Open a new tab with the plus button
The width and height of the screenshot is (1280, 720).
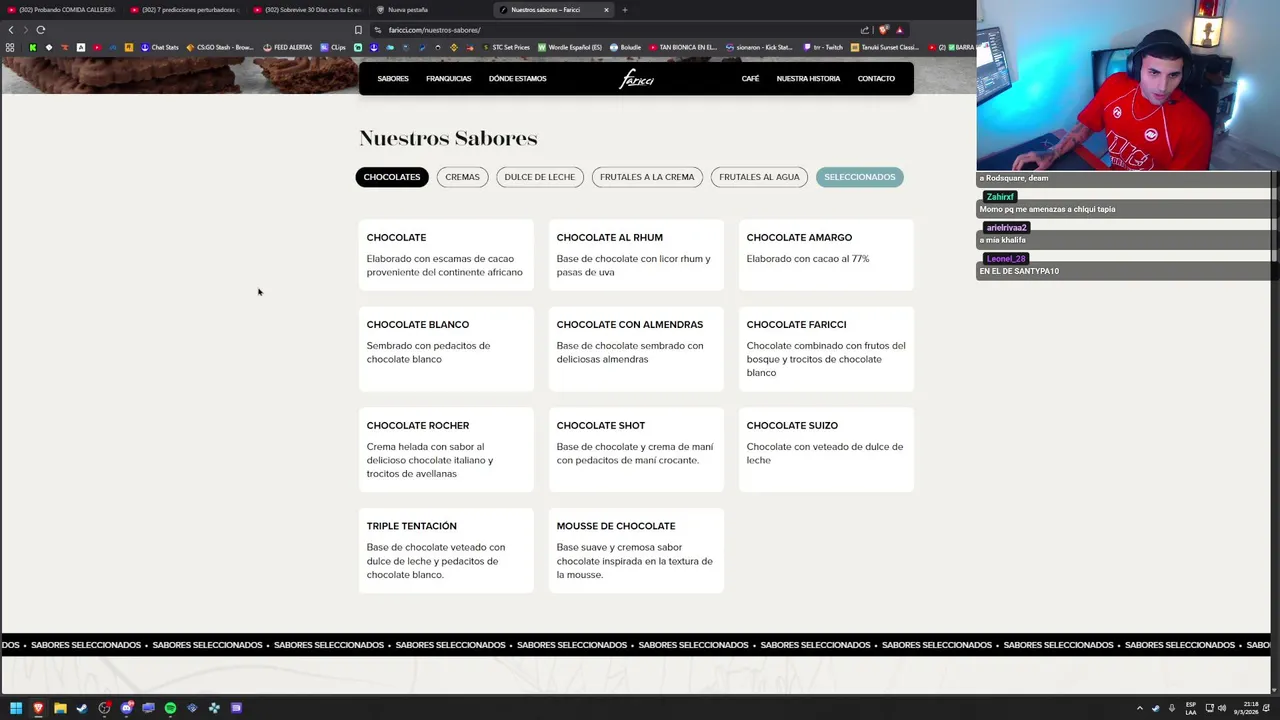pos(625,10)
